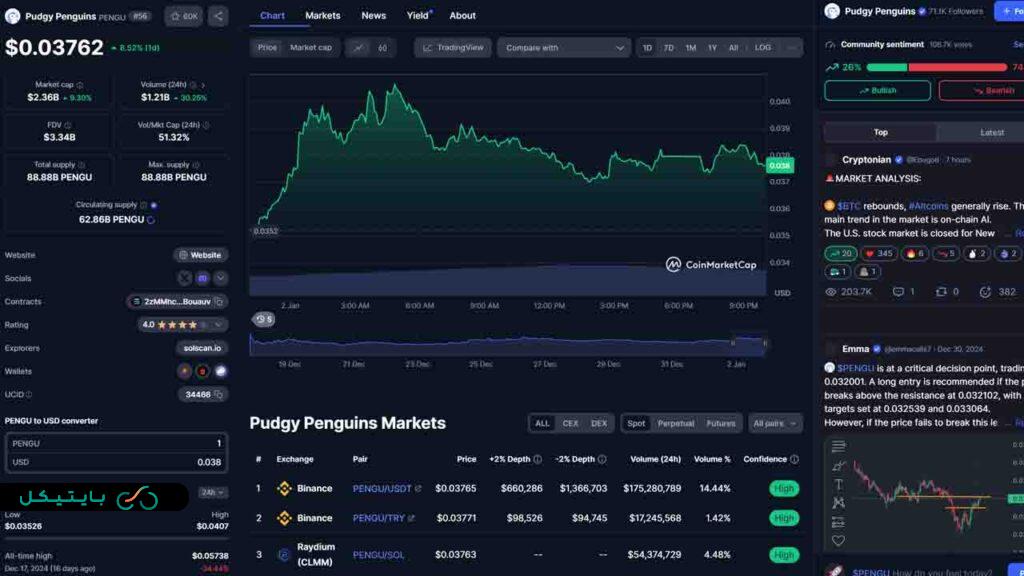The width and height of the screenshot is (1024, 576).
Task: Expand the Rating 4.0 stars dropdown
Action: click(x=220, y=325)
